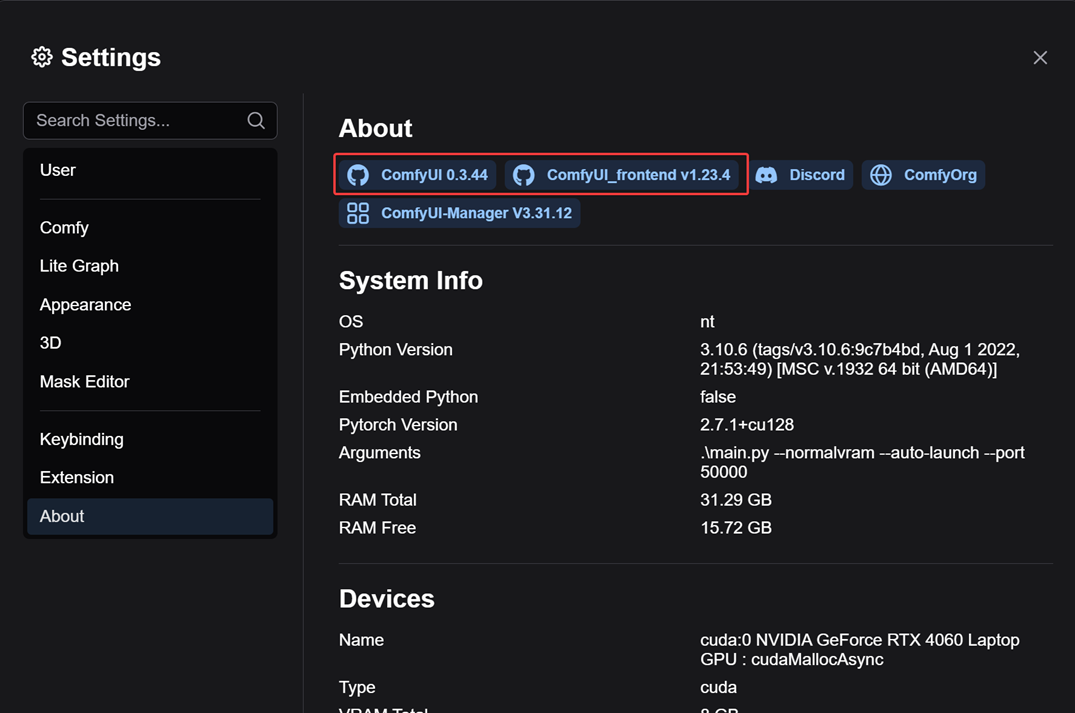
Task: Click the Devices heading
Action: click(x=387, y=599)
